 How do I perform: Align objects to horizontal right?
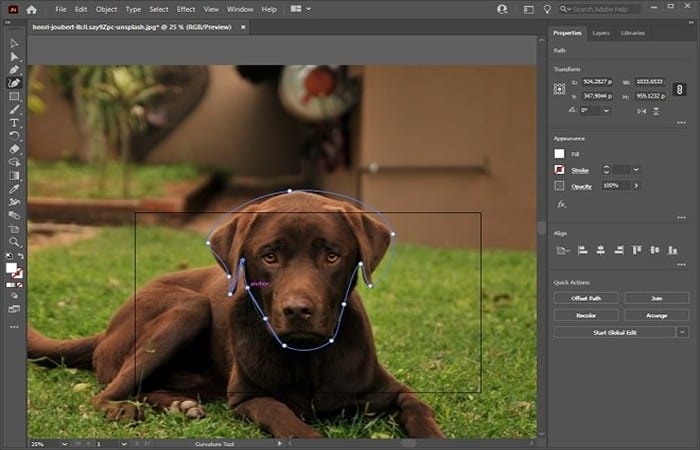click(x=618, y=250)
